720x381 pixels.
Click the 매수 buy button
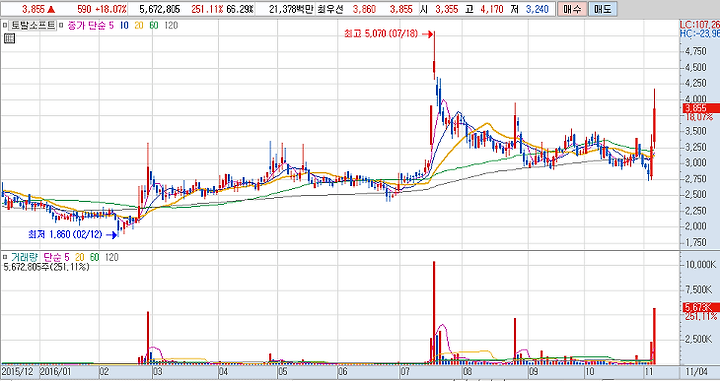(572, 9)
